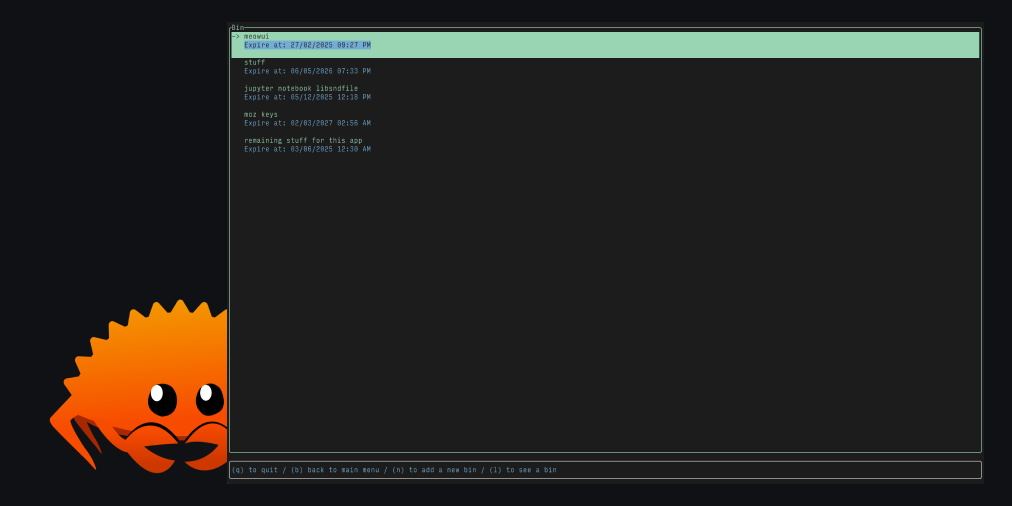This screenshot has width=1012, height=506.
Task: Select 'remaining stuff for this app' bin
Action: coord(303,140)
